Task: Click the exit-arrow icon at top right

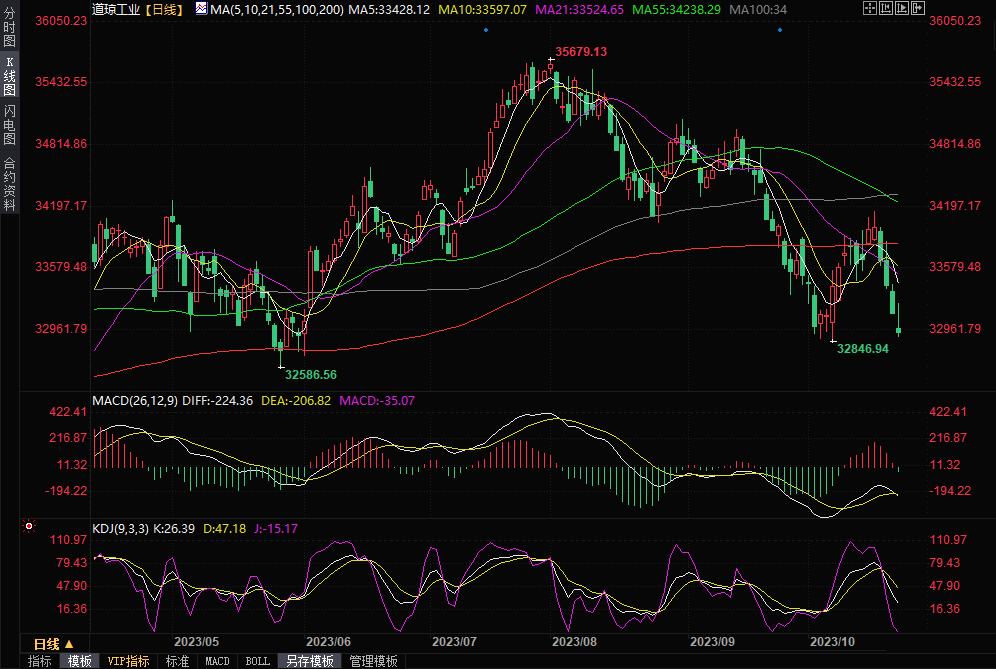Action: 918,9
